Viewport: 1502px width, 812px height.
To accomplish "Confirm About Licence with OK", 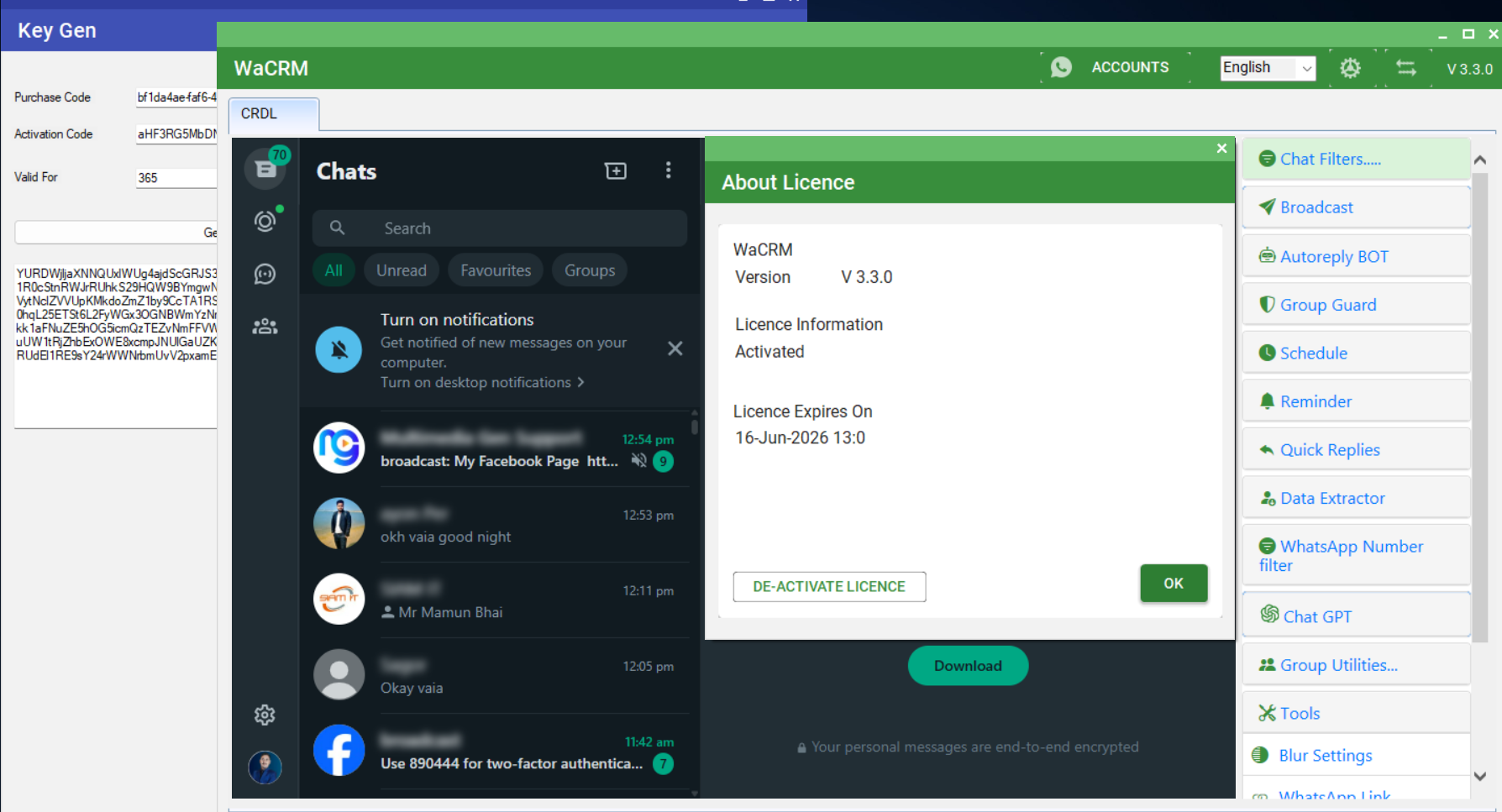I will (1174, 583).
